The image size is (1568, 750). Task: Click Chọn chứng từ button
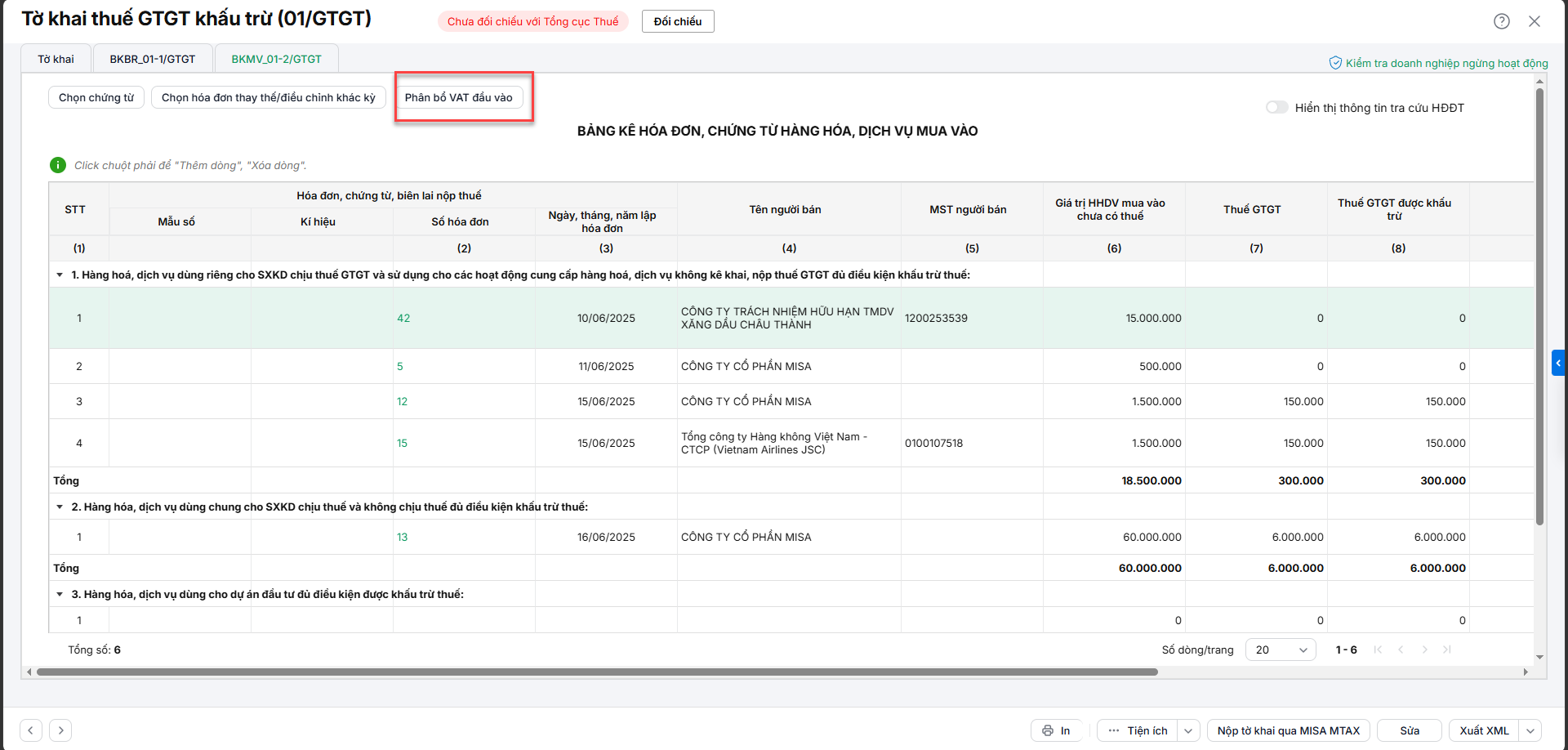[x=96, y=97]
